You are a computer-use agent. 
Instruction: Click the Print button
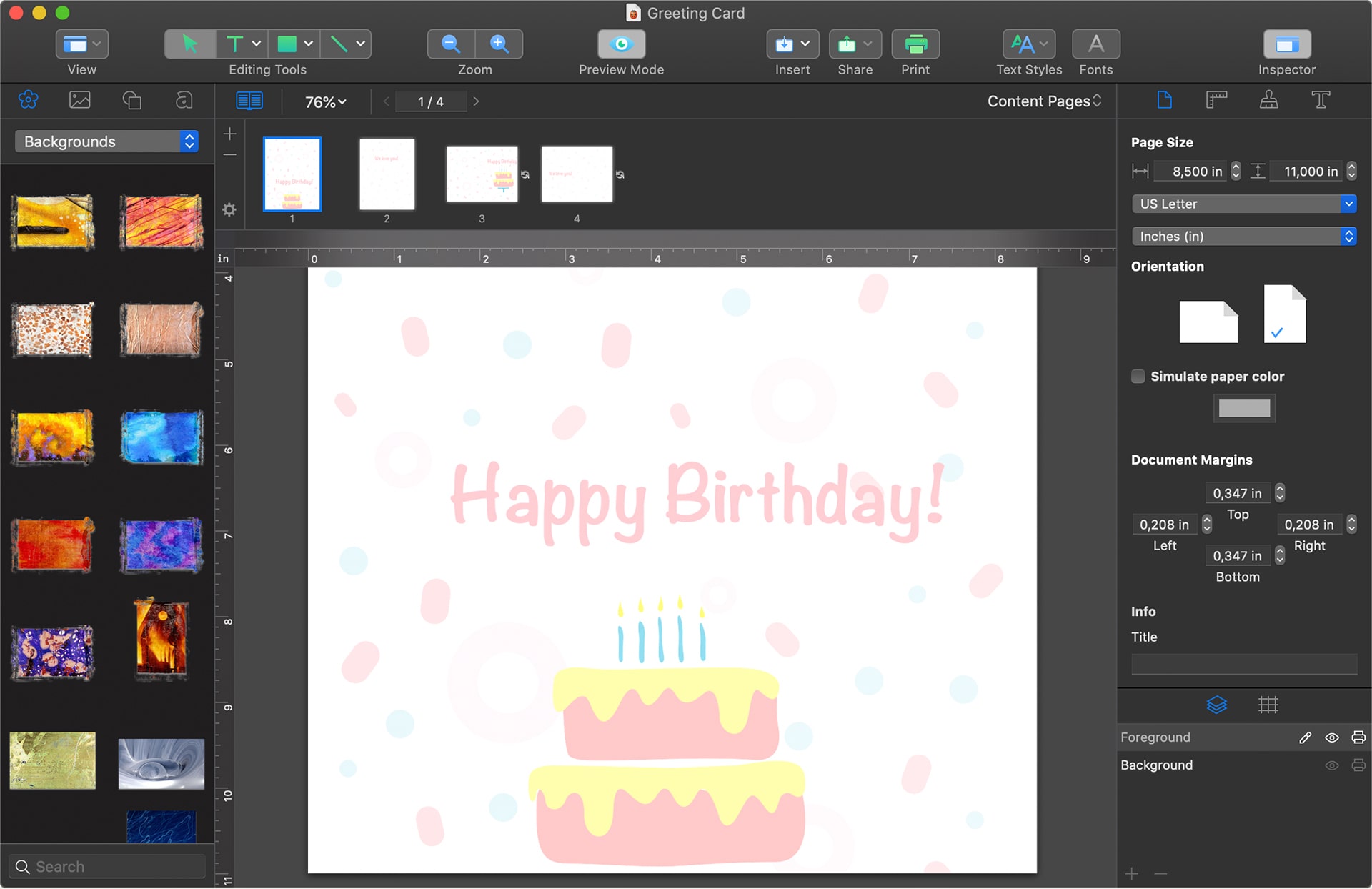(x=915, y=44)
